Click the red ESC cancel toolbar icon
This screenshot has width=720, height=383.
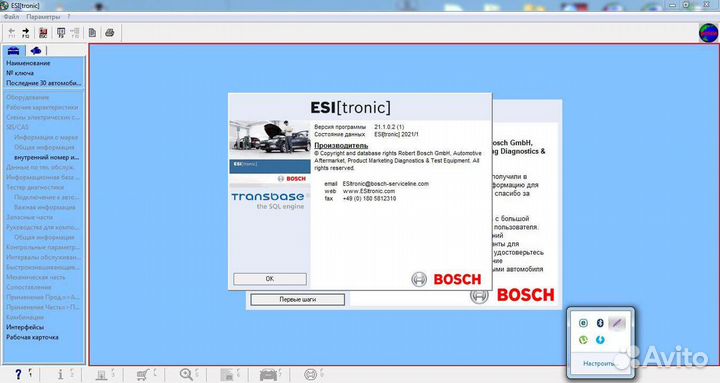[x=43, y=33]
